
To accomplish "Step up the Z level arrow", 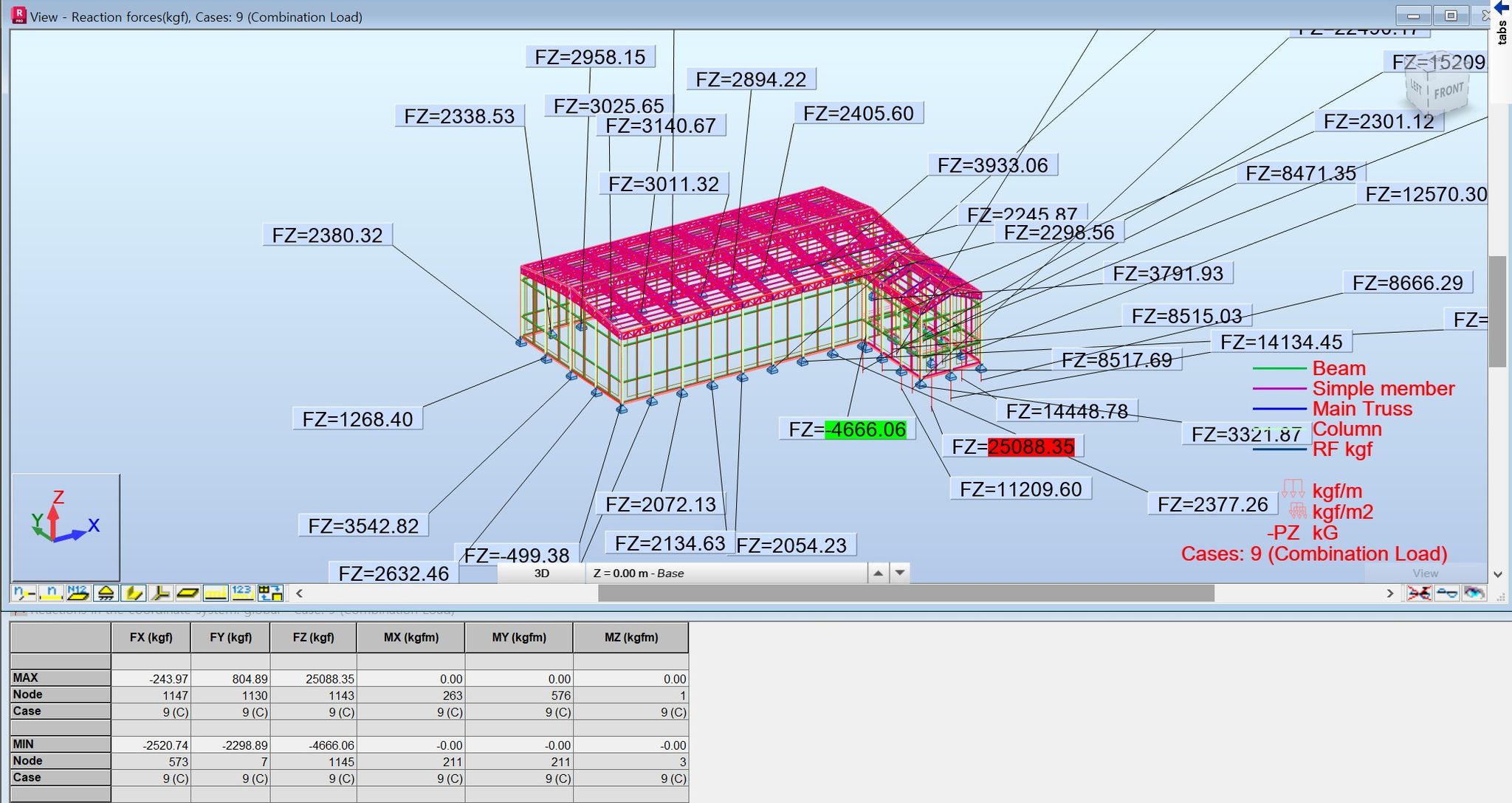I will coord(878,573).
